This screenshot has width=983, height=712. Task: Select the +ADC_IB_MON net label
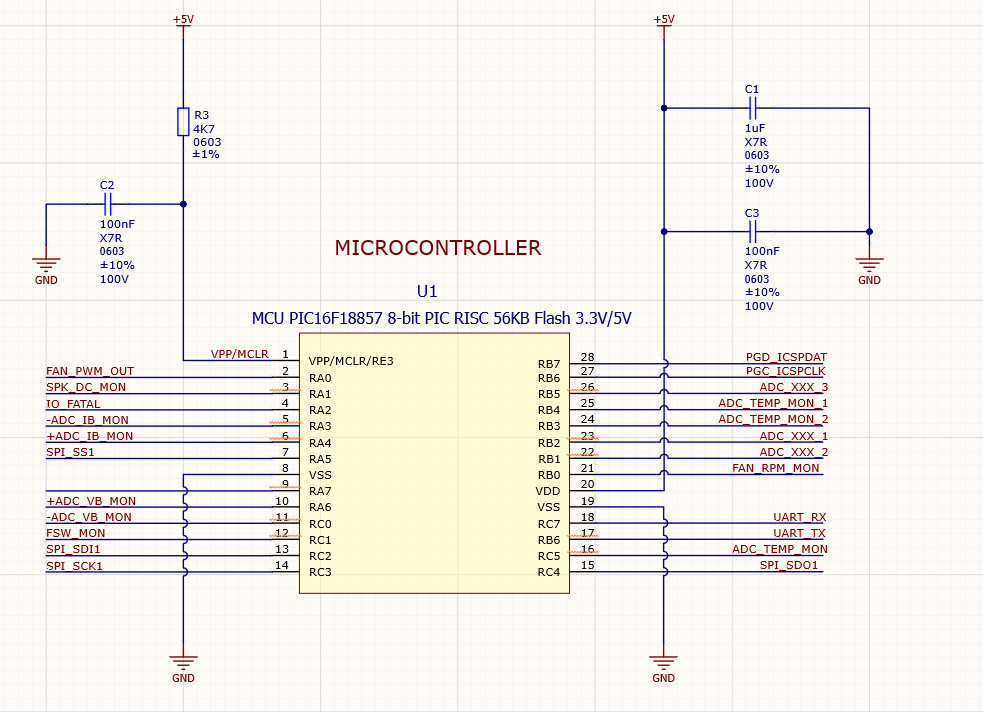pos(90,436)
